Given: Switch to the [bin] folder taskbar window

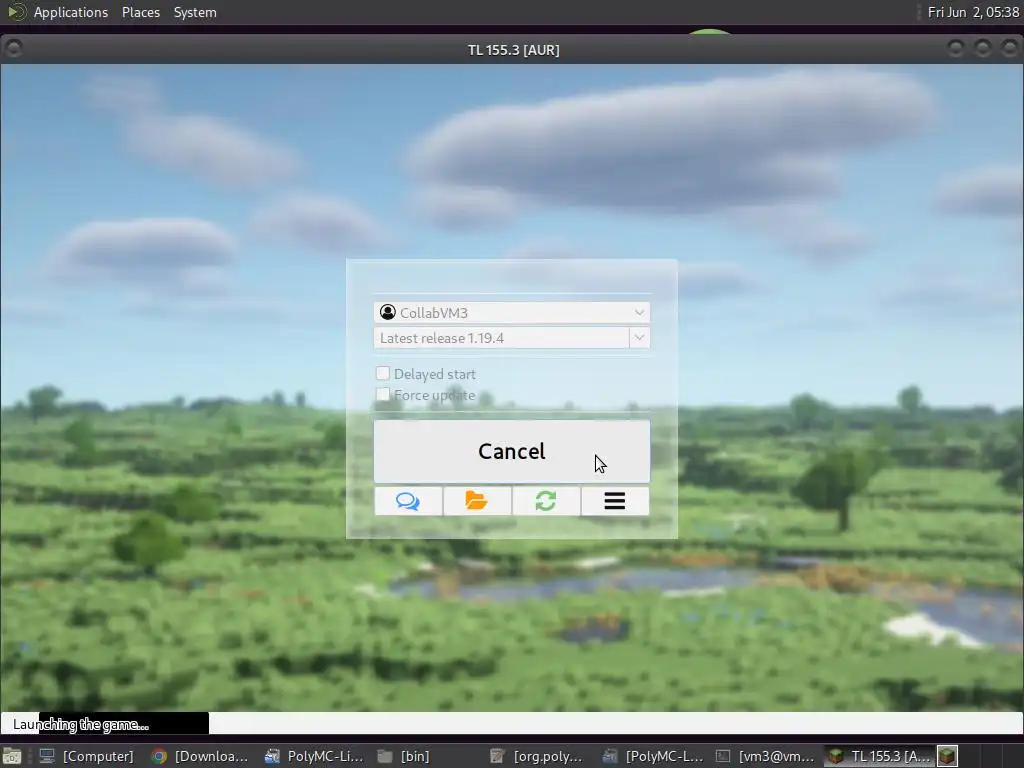Looking at the screenshot, I should (x=405, y=756).
